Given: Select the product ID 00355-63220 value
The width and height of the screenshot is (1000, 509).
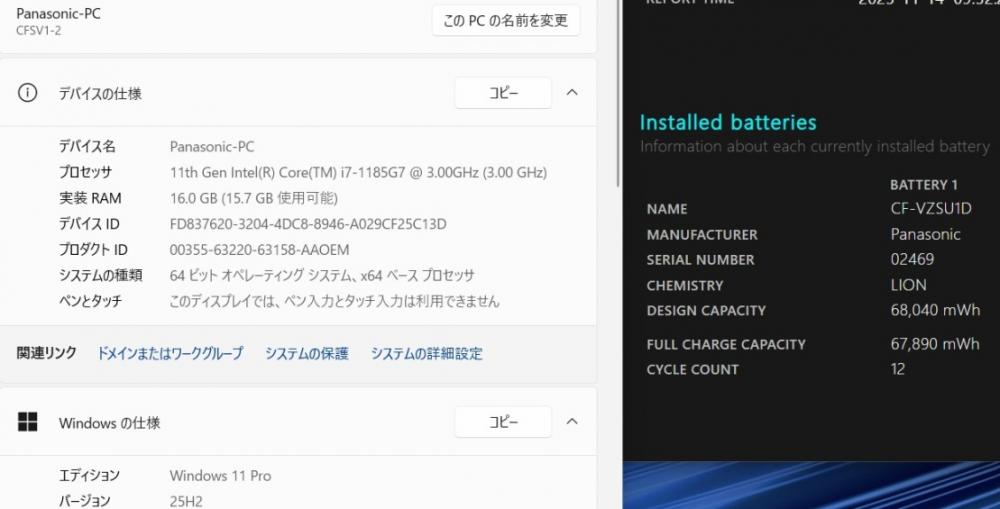Looking at the screenshot, I should pyautogui.click(x=259, y=250).
